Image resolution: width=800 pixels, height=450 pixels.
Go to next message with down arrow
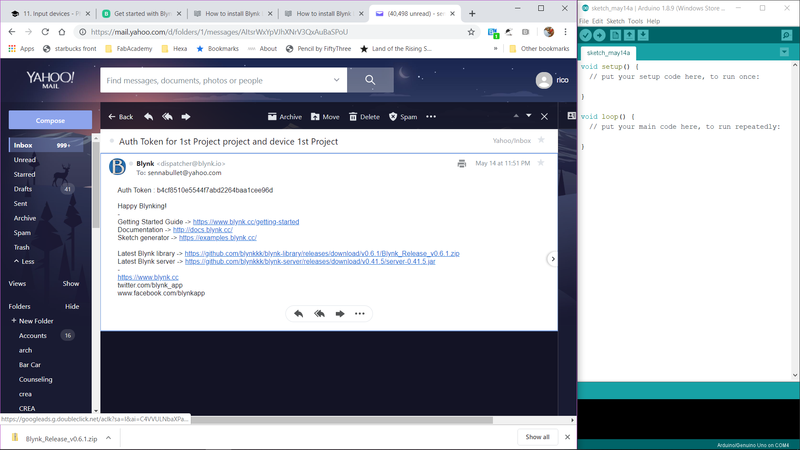(x=529, y=116)
